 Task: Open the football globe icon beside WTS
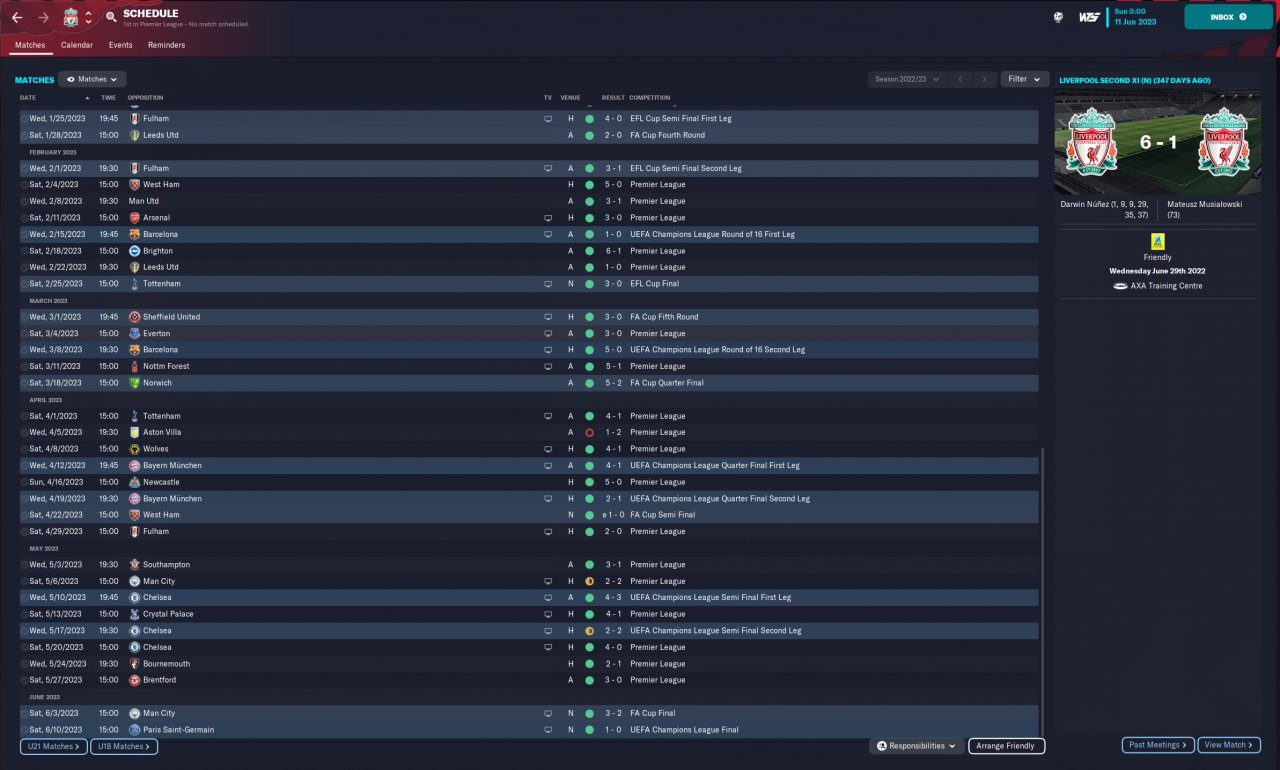pos(1058,17)
